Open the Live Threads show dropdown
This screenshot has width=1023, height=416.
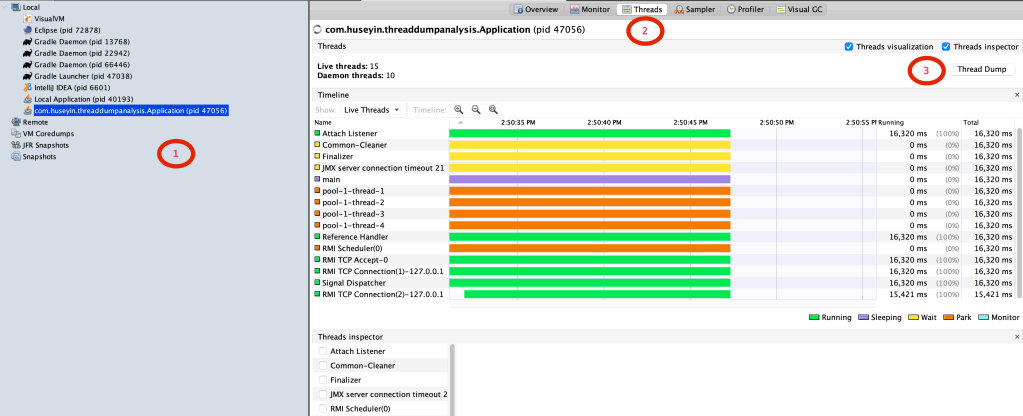pyautogui.click(x=373, y=109)
